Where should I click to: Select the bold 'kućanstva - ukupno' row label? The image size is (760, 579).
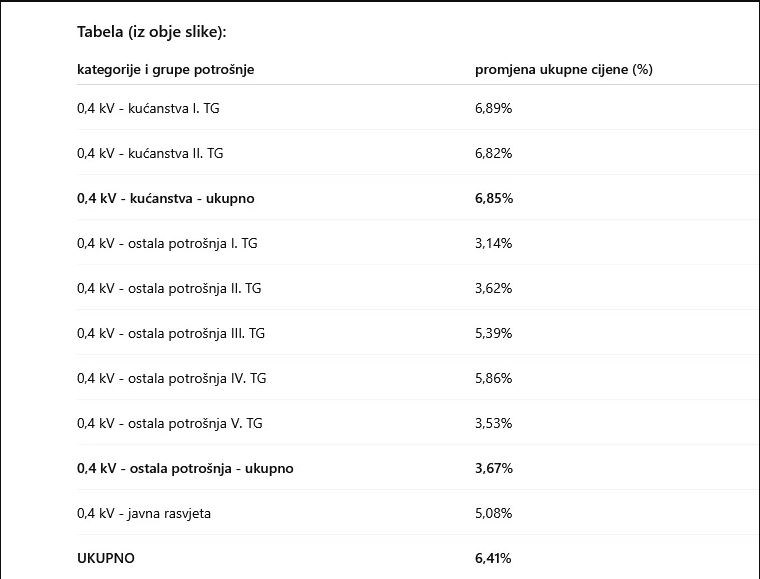coord(166,198)
